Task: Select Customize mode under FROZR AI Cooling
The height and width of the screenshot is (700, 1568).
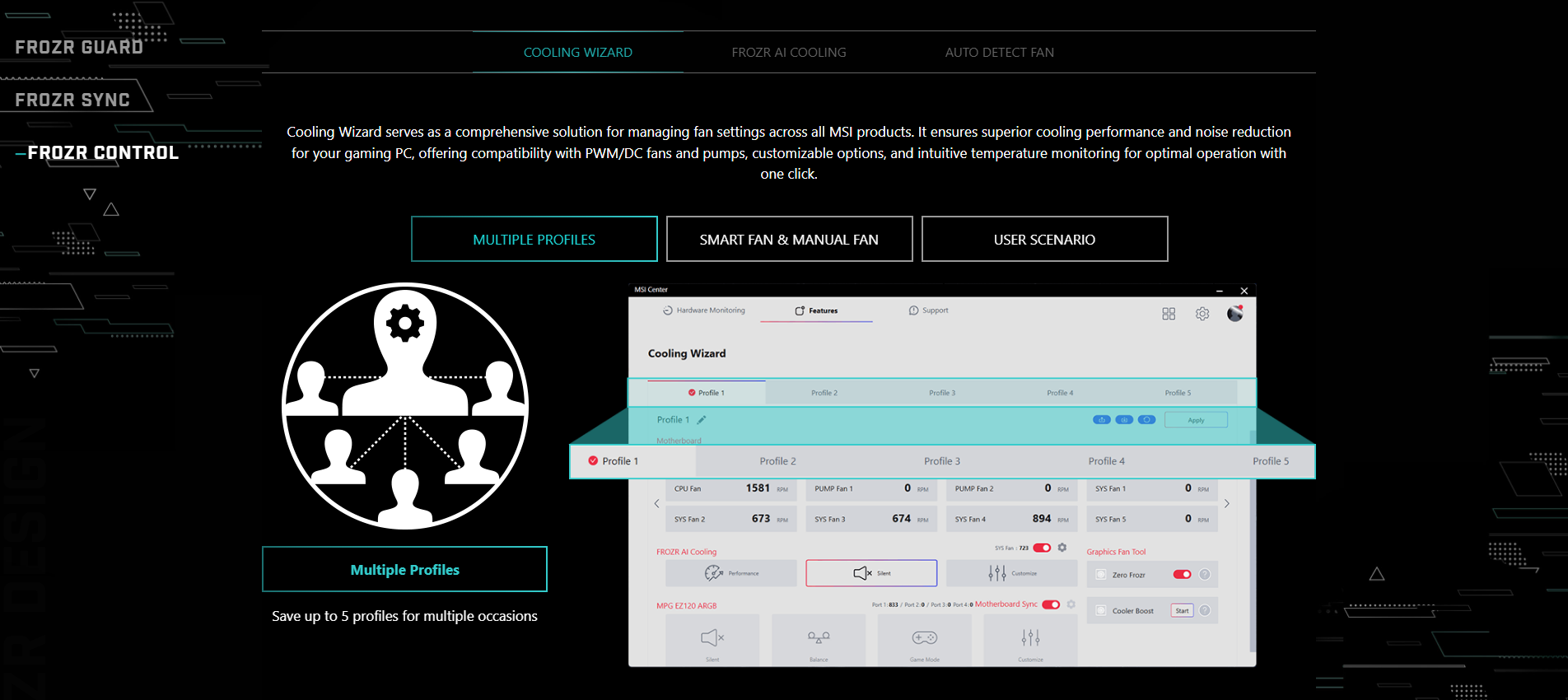Action: pos(1012,573)
